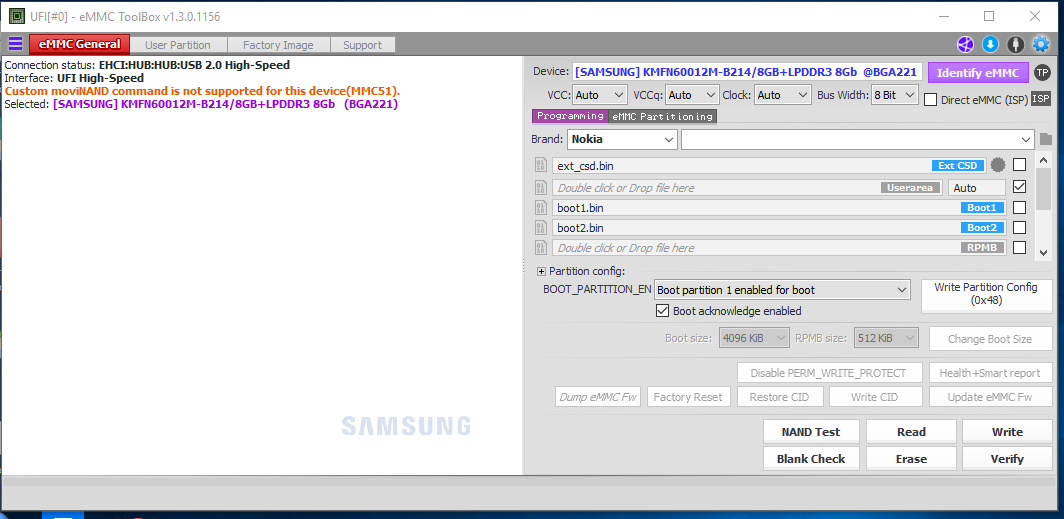Open the Boot size 4096 KiB dropdown
Viewport: 1064px width, 519px height.
755,338
